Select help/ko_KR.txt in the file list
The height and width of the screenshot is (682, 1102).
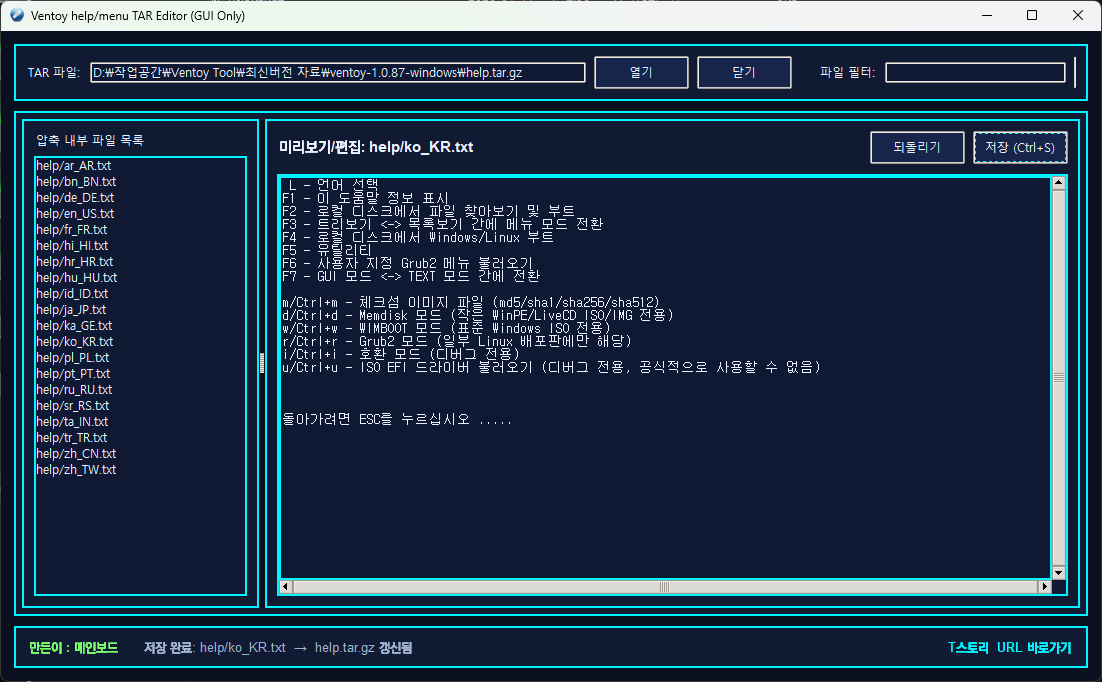(x=74, y=342)
